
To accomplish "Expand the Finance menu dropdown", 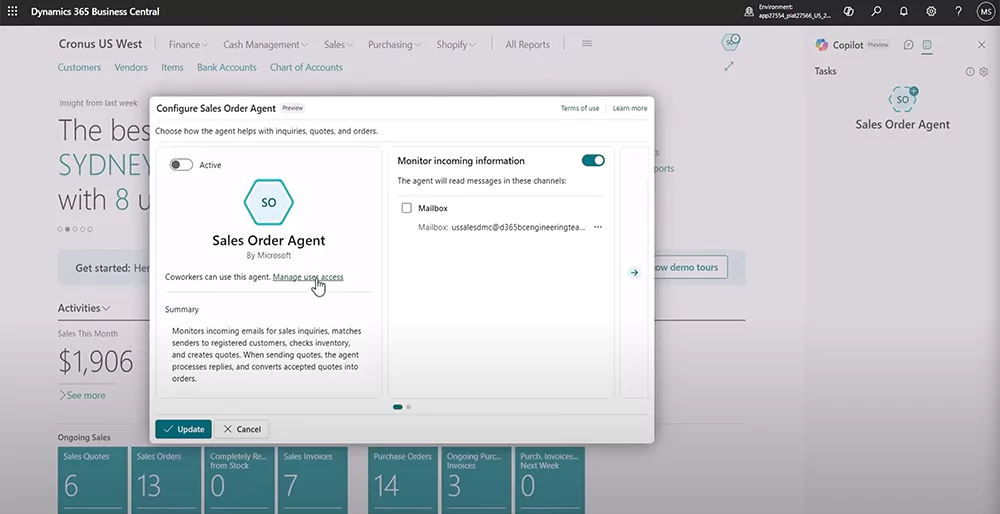I will click(x=188, y=45).
